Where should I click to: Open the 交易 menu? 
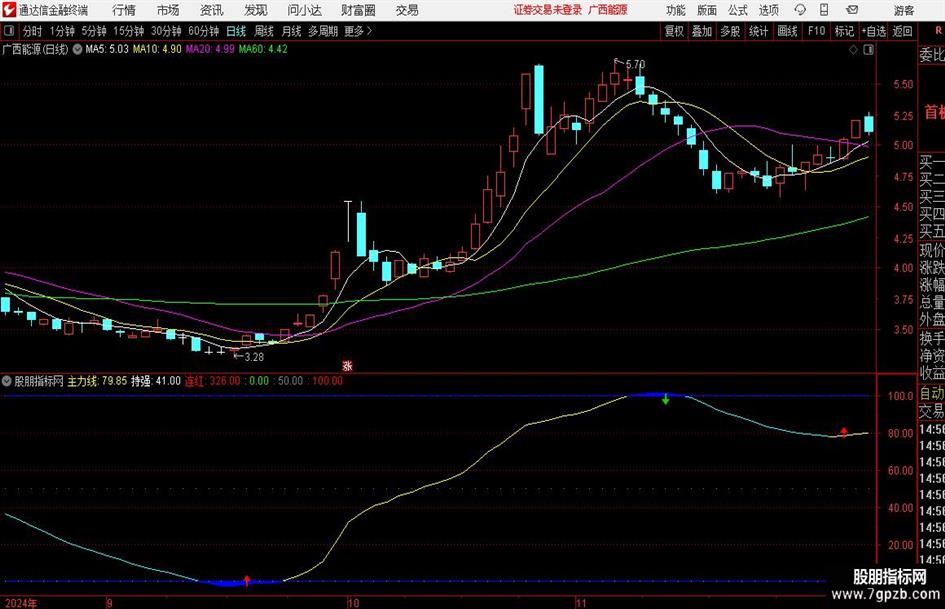[x=407, y=10]
